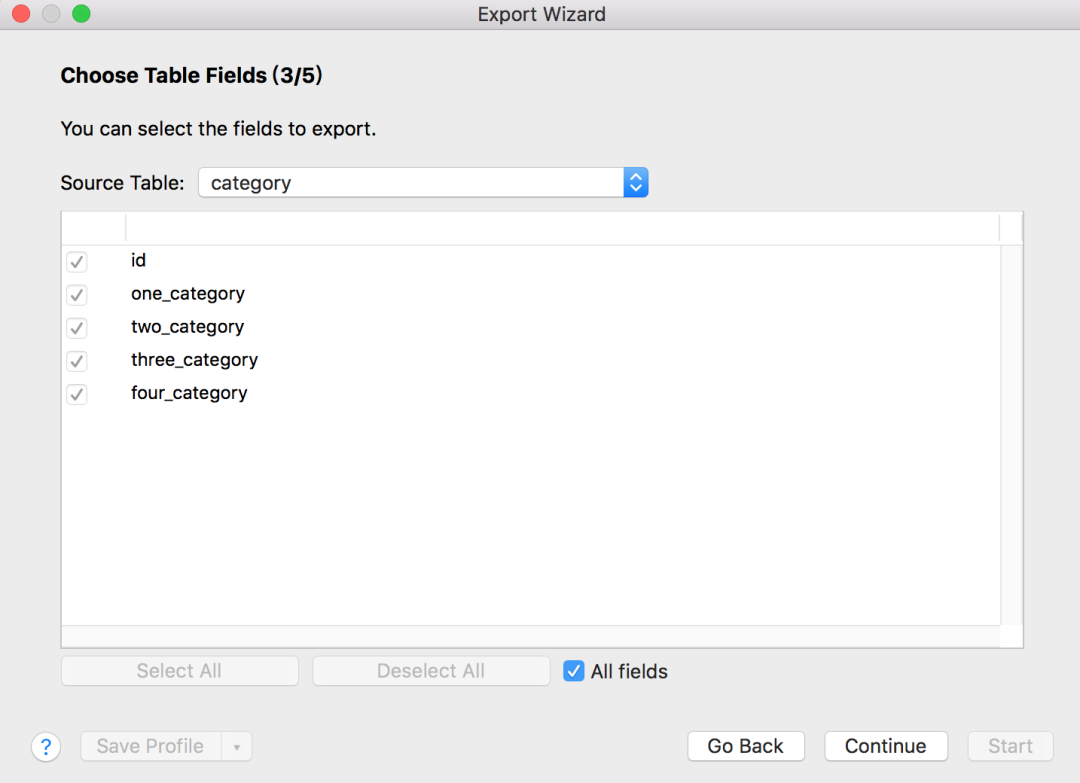
Task: Expand the Save Profile arrow menu
Action: tap(237, 747)
